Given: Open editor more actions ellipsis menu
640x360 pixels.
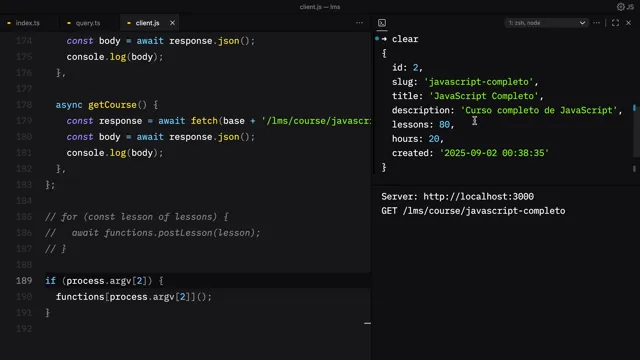Looking at the screenshot, I should pyautogui.click(x=359, y=23).
